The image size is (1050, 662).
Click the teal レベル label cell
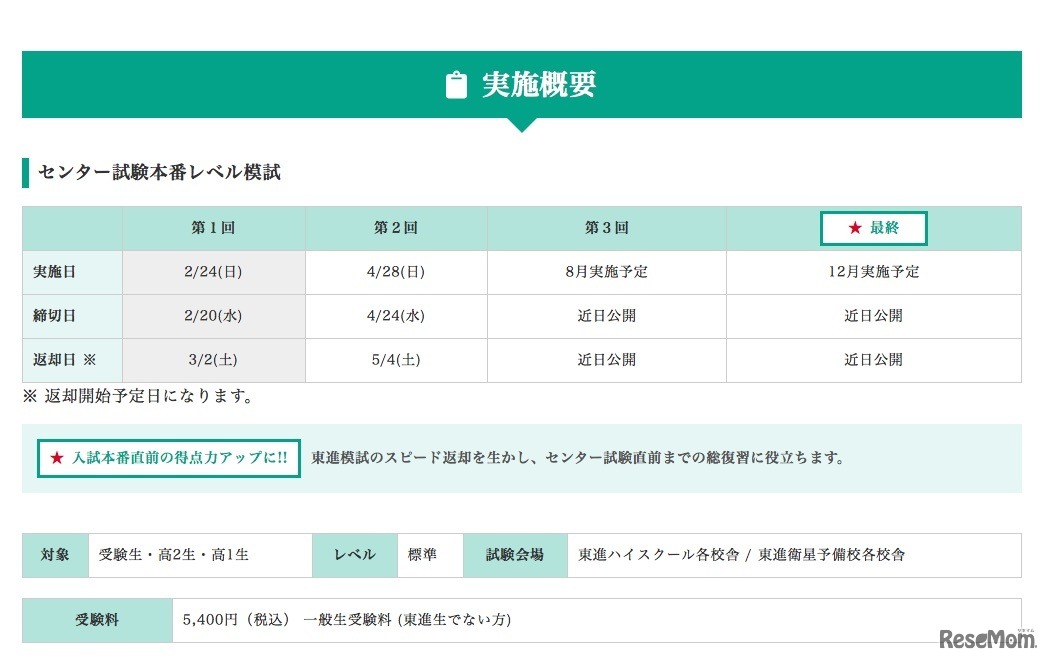coord(354,555)
